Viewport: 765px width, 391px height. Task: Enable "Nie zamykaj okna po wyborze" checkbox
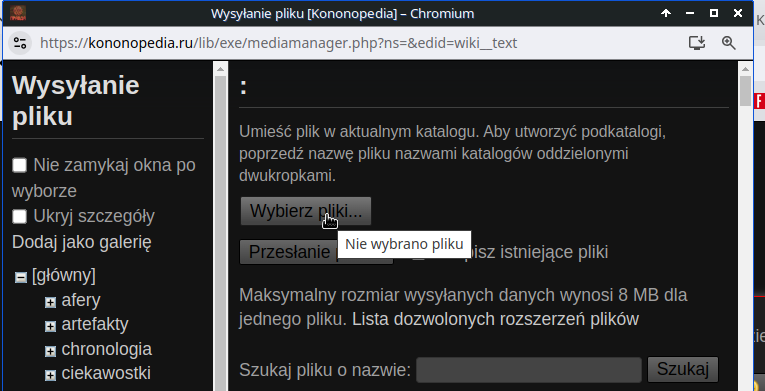(20, 165)
